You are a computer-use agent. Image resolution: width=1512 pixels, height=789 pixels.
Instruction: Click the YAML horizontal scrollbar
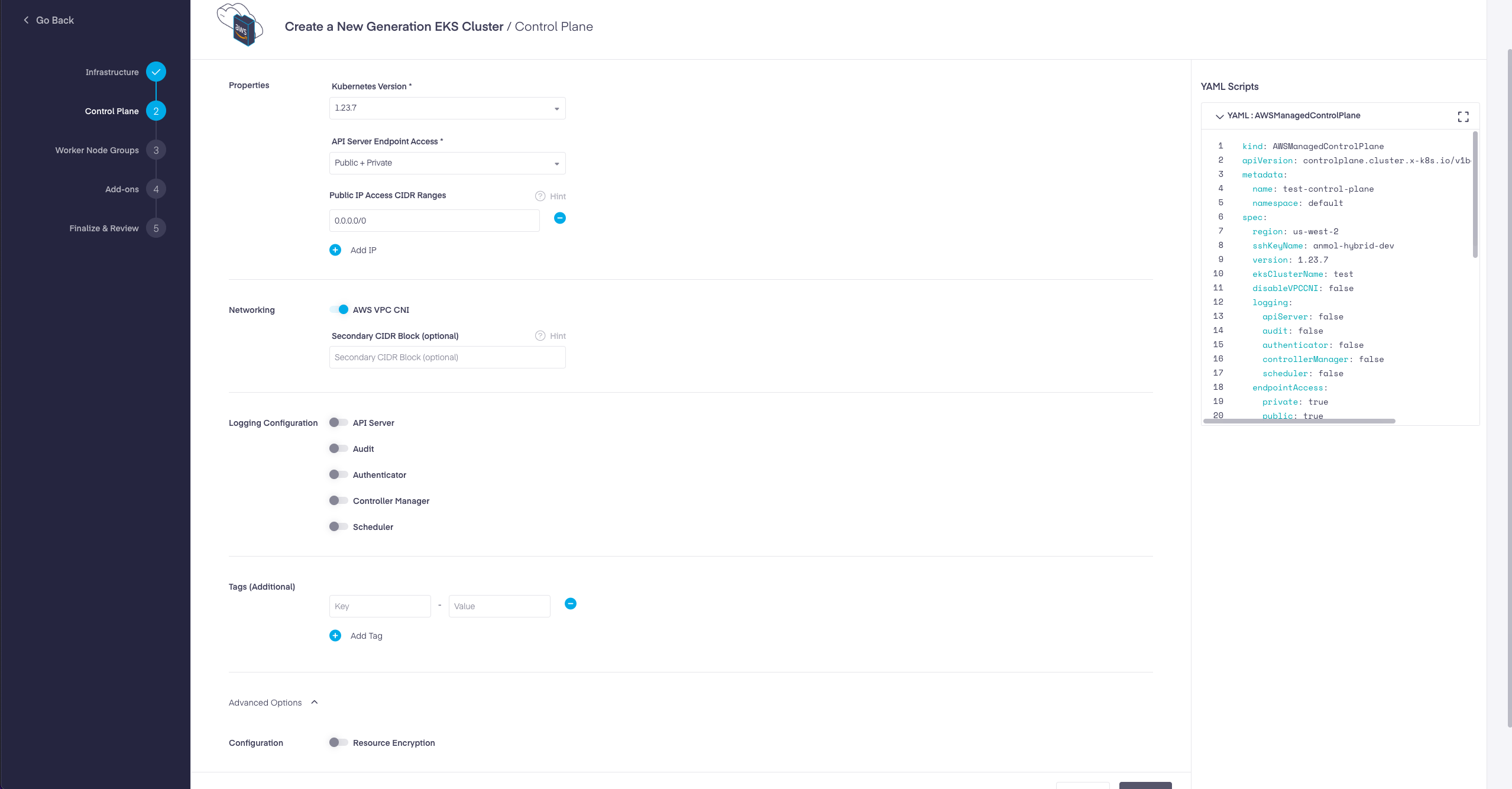point(1299,421)
